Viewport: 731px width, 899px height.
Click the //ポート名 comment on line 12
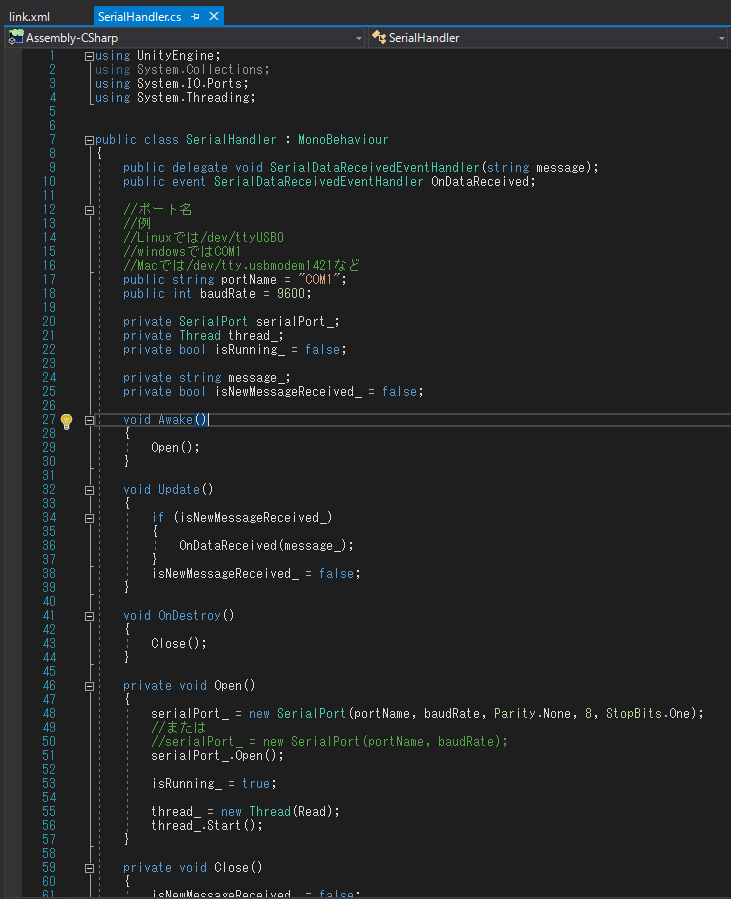point(158,209)
